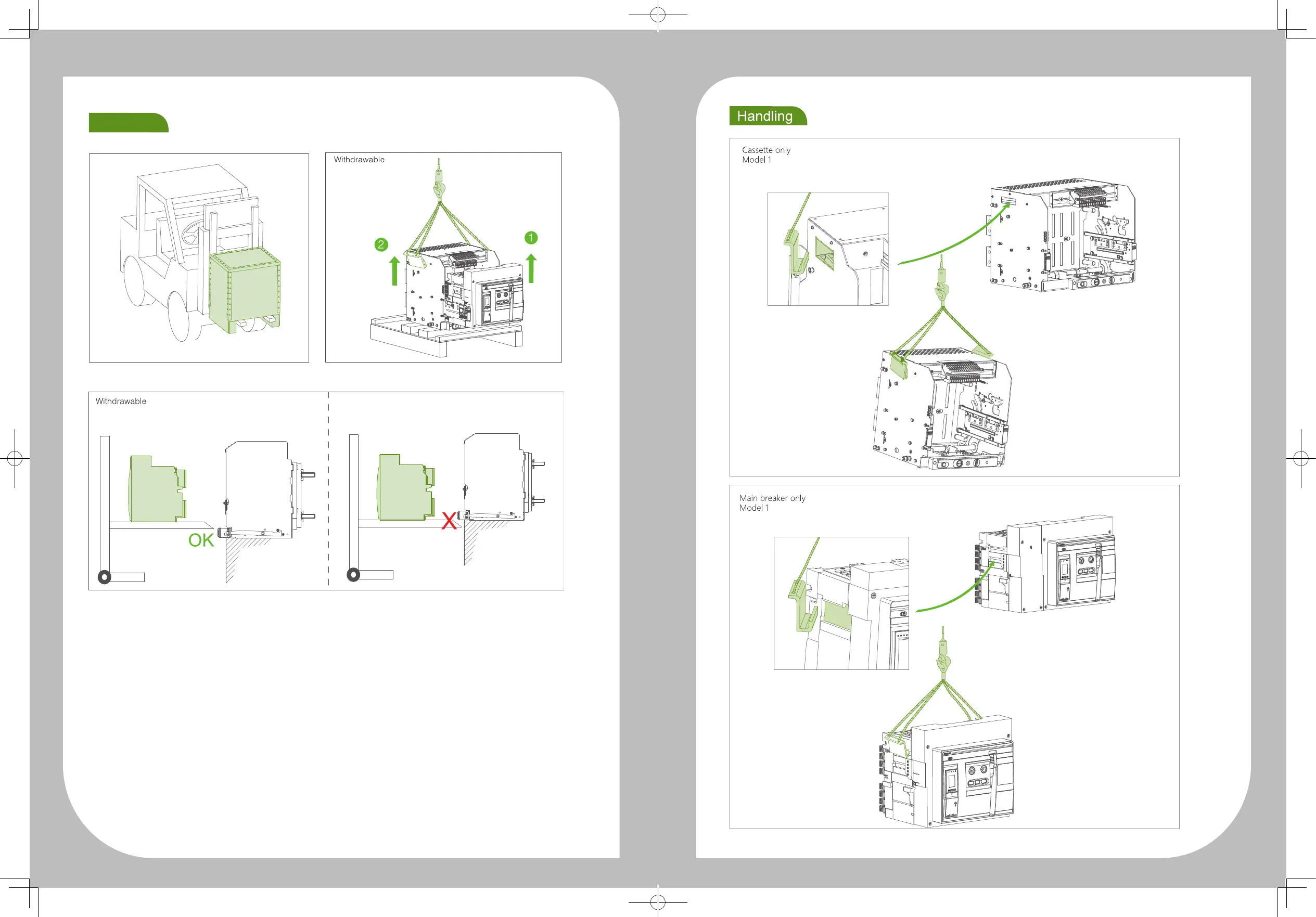Click the green circled number 1
1316x917 pixels.
tap(531, 237)
